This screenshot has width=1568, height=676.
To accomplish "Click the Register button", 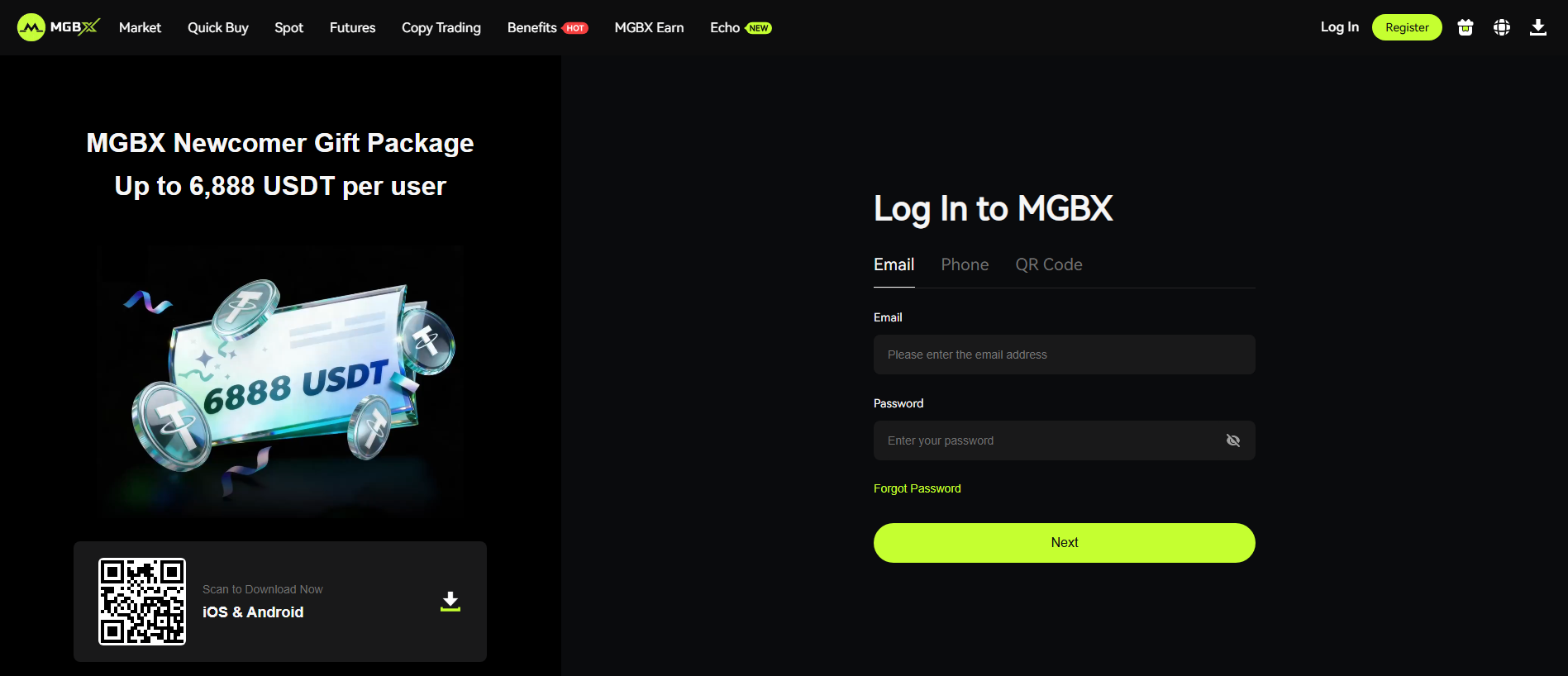I will (1407, 27).
